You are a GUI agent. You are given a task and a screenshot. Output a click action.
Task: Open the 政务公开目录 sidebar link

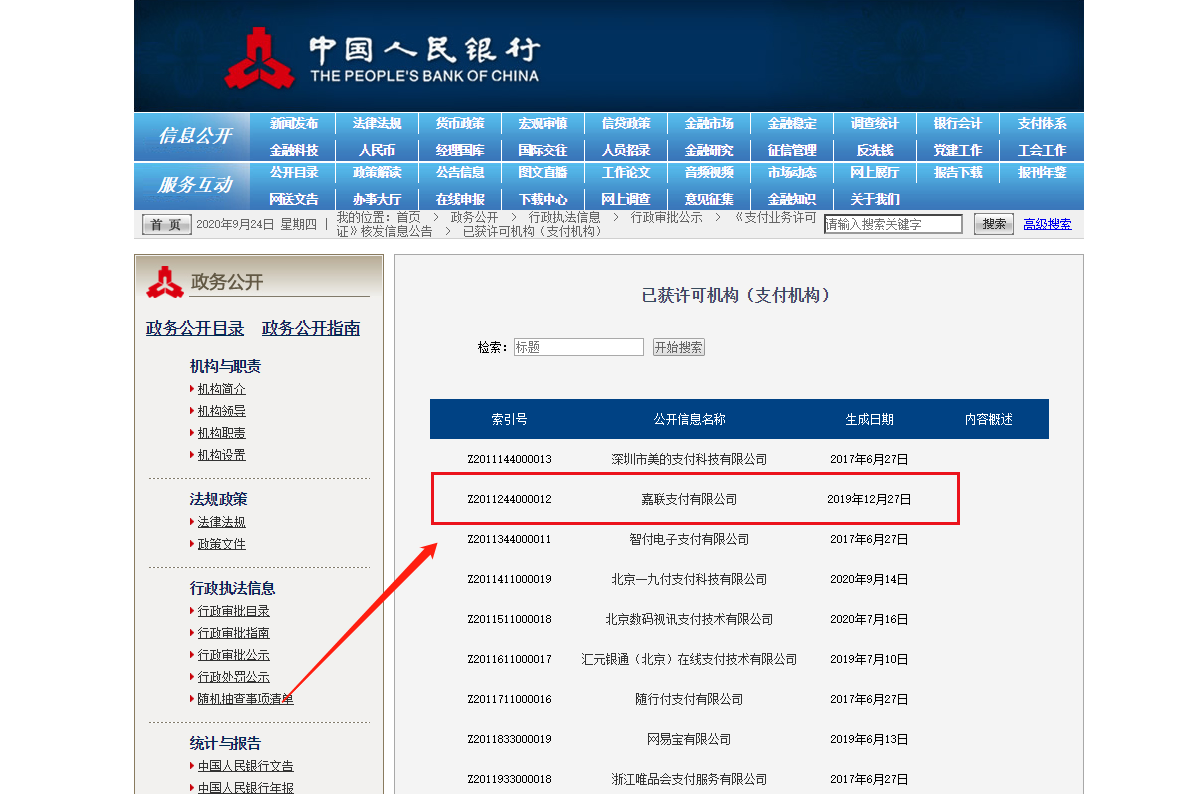(x=195, y=328)
